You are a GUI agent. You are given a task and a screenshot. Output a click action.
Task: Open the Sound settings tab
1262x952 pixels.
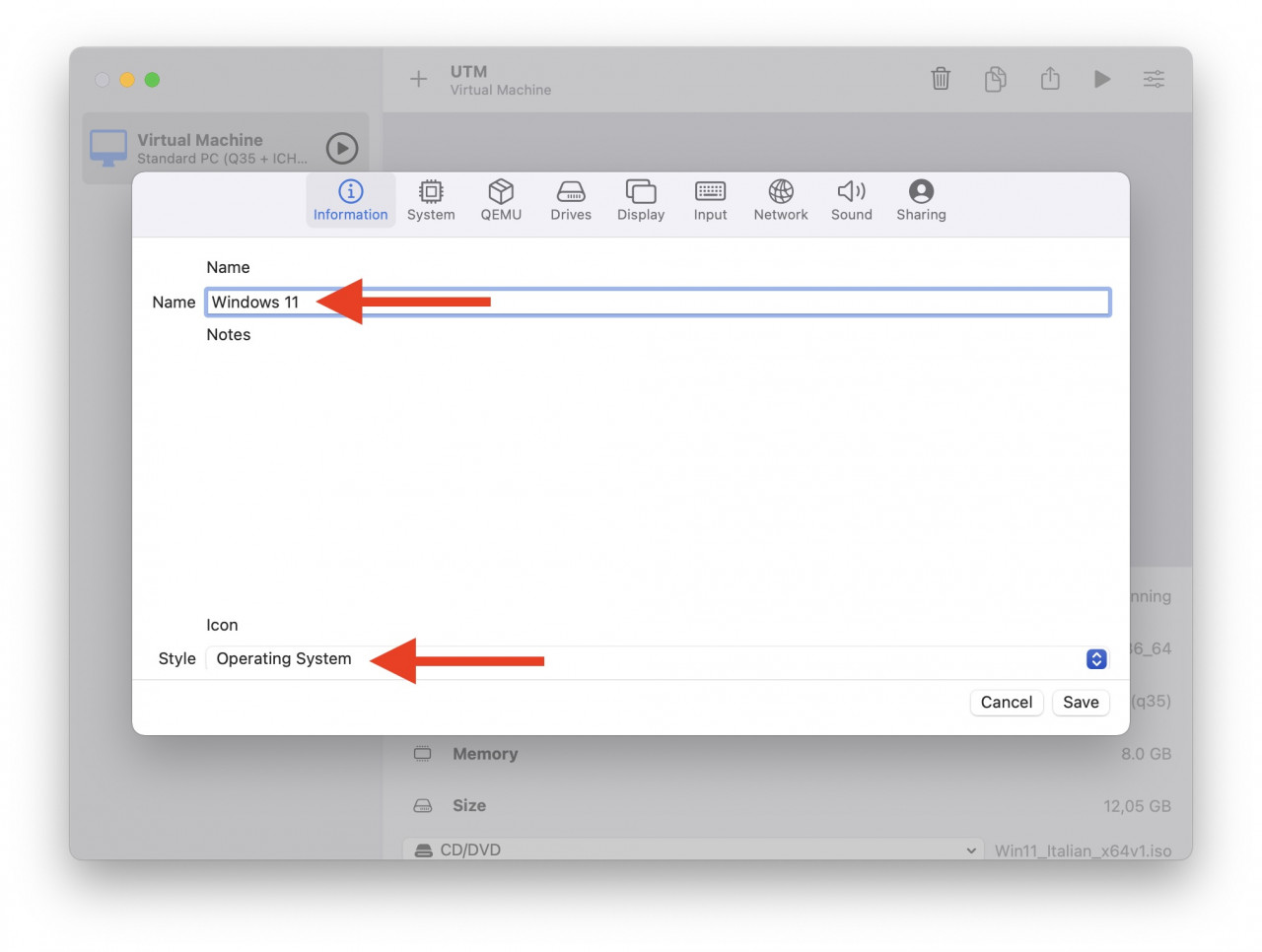(852, 201)
